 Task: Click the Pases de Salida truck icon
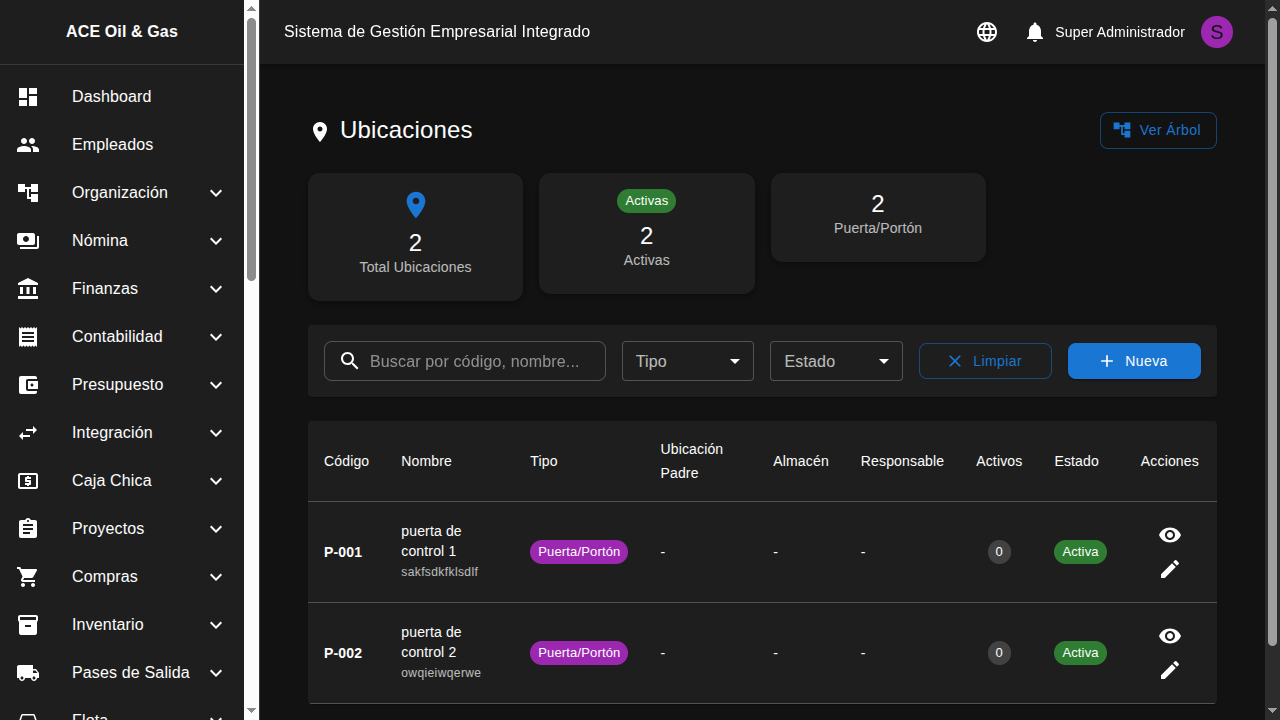pyautogui.click(x=28, y=672)
